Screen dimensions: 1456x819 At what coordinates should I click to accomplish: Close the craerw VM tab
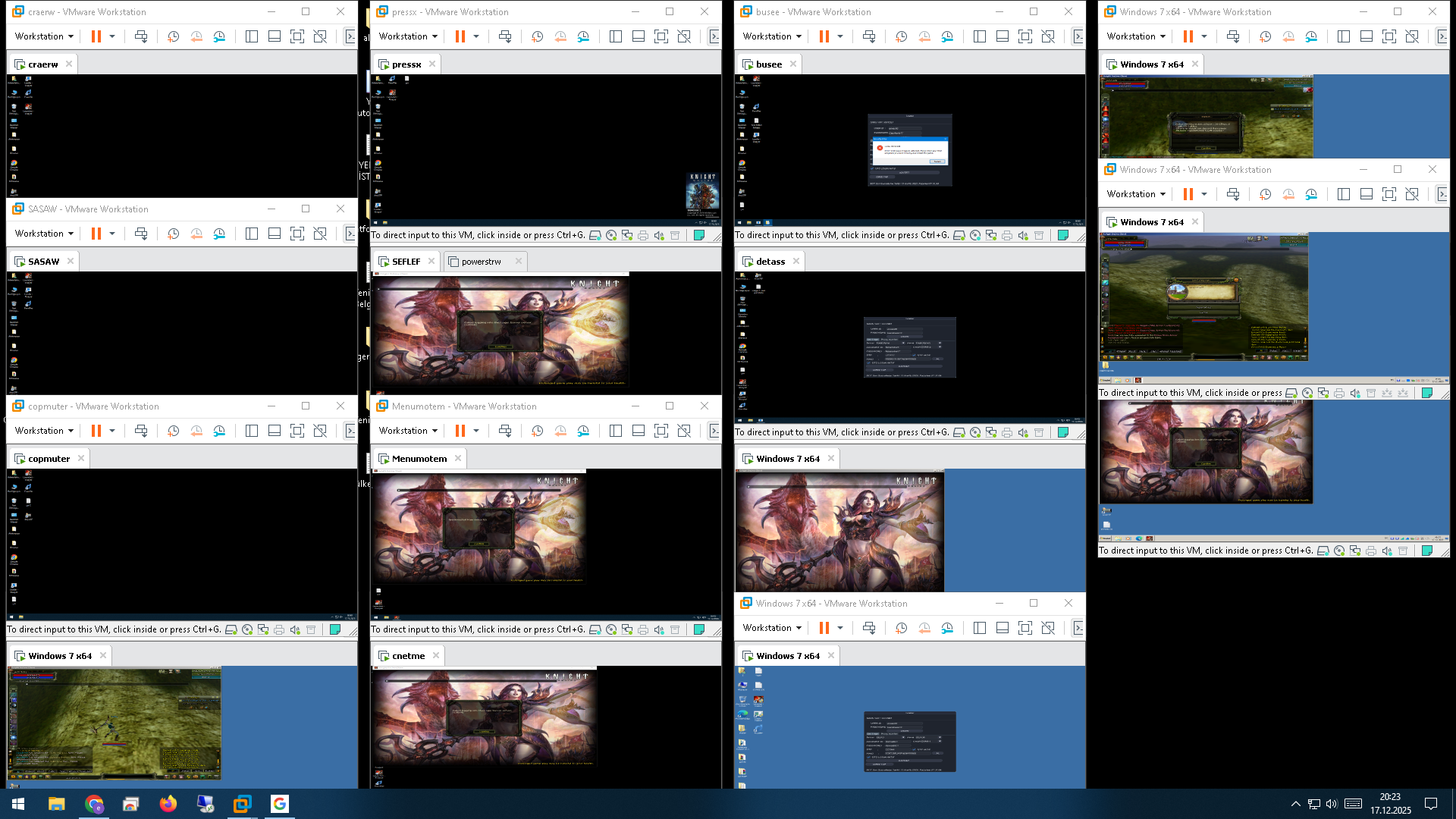click(x=69, y=64)
